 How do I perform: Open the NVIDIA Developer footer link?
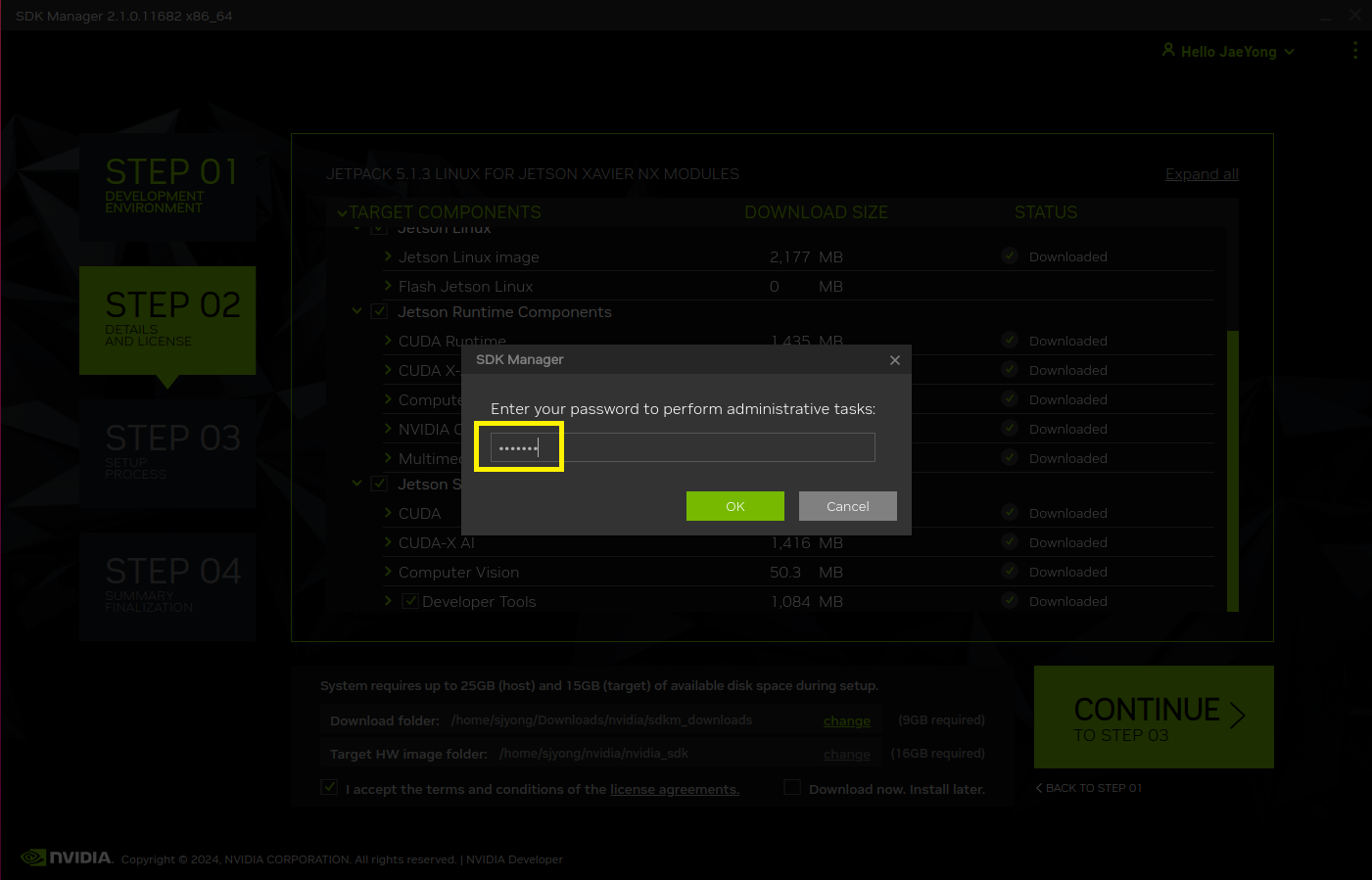[514, 859]
